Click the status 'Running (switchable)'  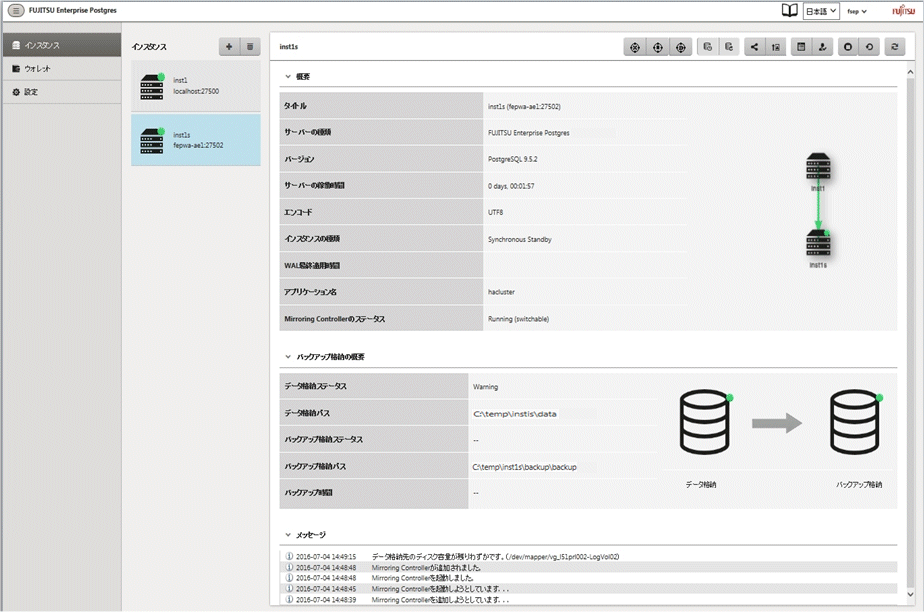tap(518, 319)
